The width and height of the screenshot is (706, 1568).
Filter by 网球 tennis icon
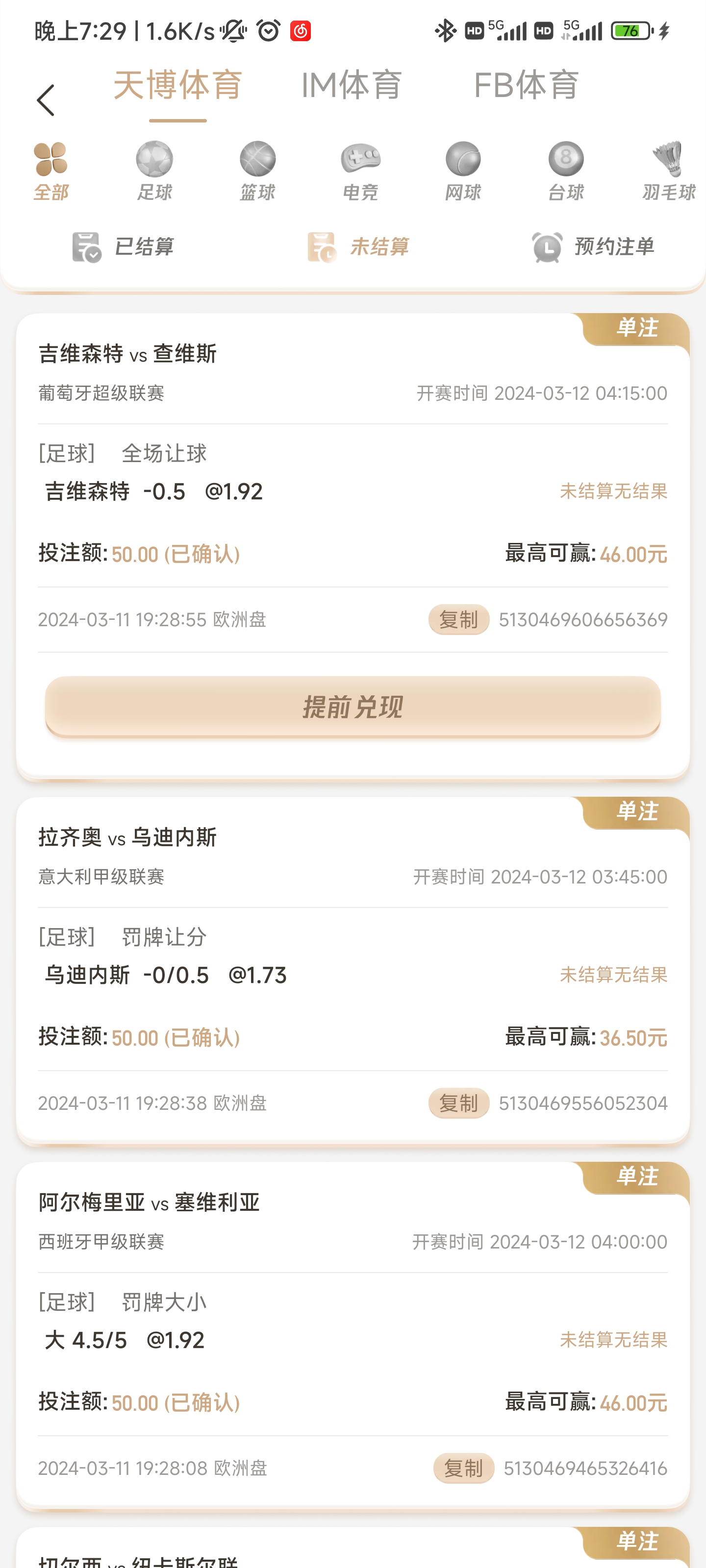(463, 159)
